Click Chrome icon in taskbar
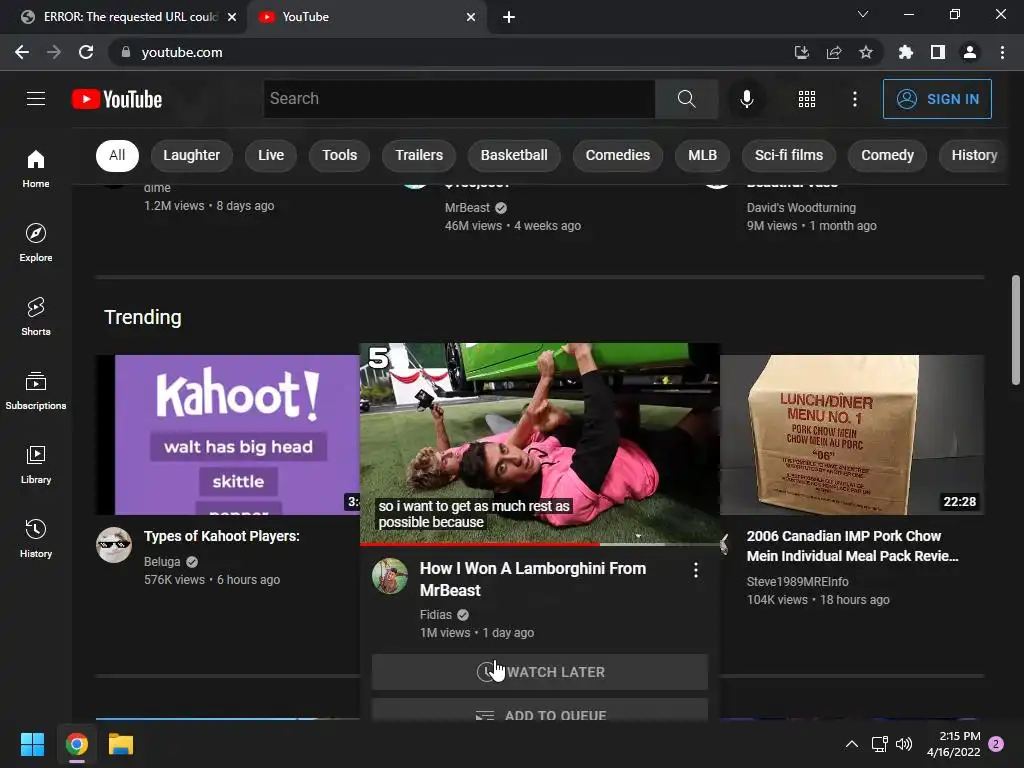Image resolution: width=1024 pixels, height=768 pixels. 76,744
